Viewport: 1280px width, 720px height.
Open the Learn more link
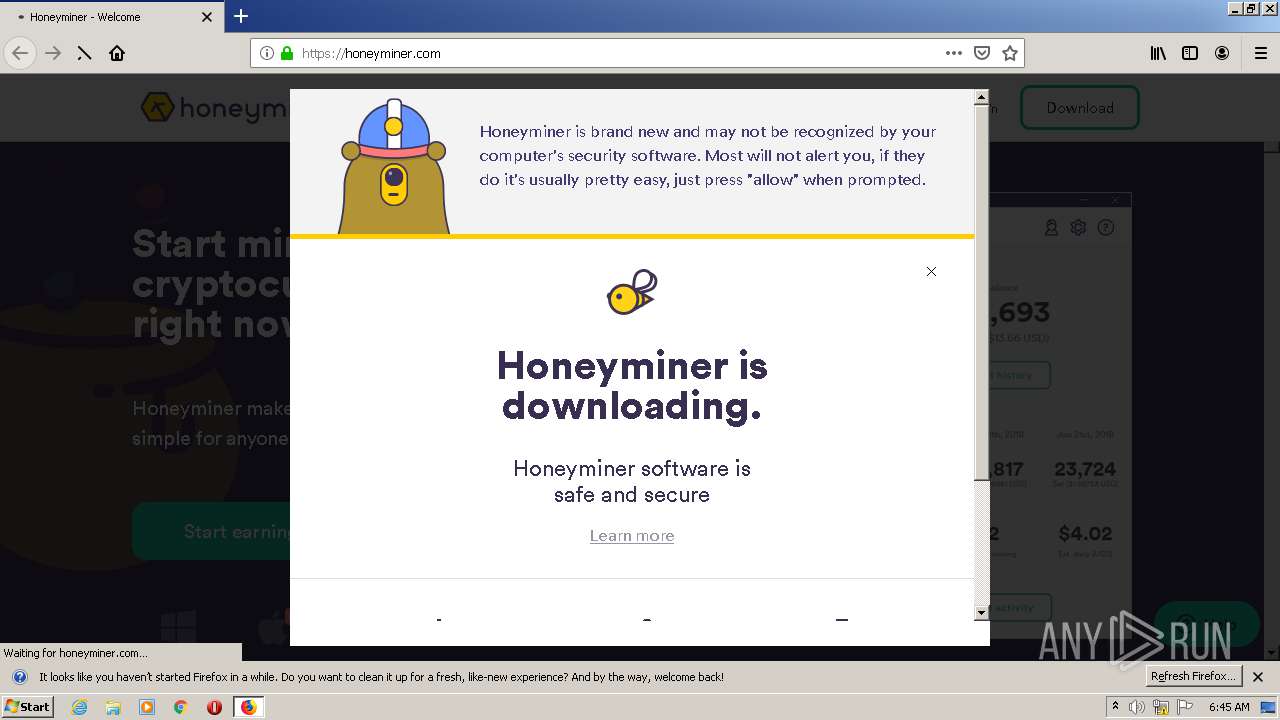[x=632, y=536]
